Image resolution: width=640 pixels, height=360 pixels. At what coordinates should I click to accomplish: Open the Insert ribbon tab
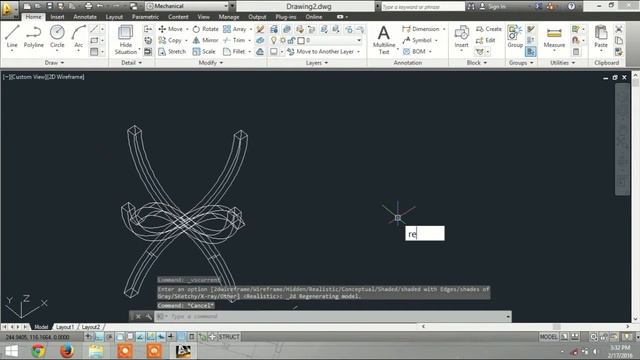tap(57, 17)
